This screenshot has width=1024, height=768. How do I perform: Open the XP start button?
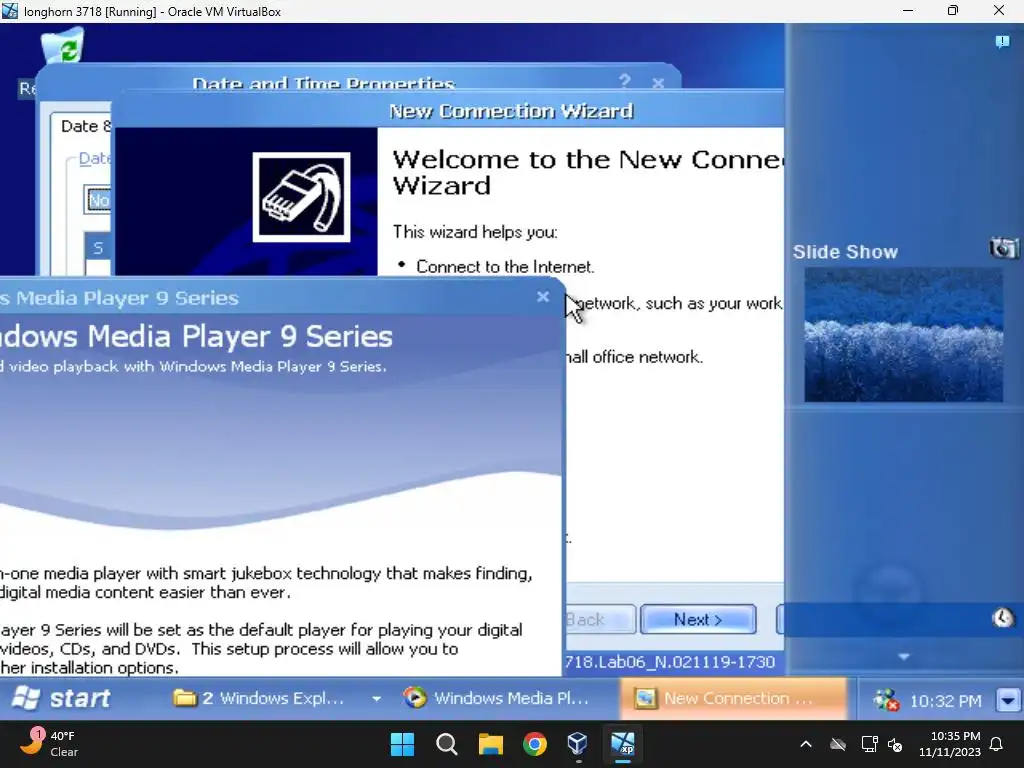pyautogui.click(x=61, y=698)
